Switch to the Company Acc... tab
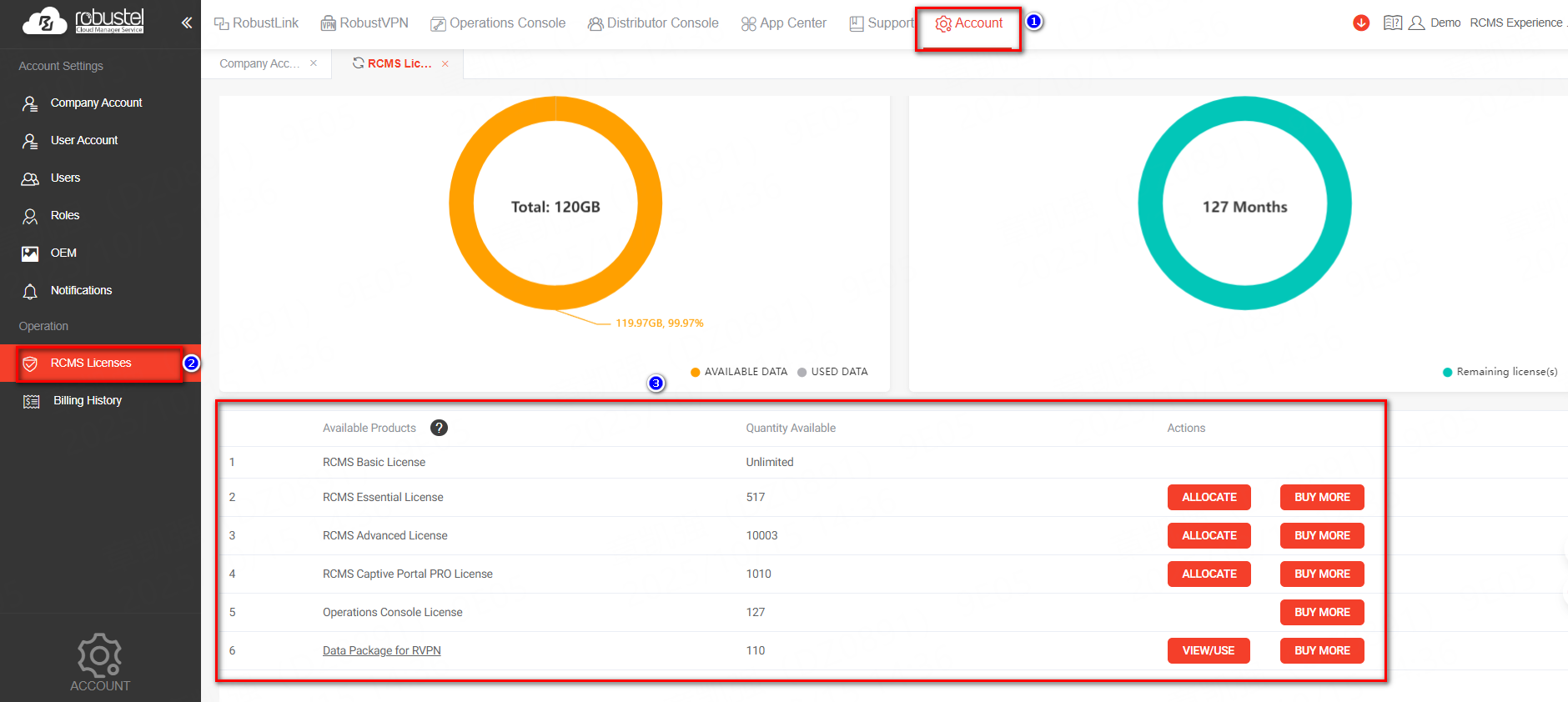This screenshot has height=702, width=1568. coord(259,63)
